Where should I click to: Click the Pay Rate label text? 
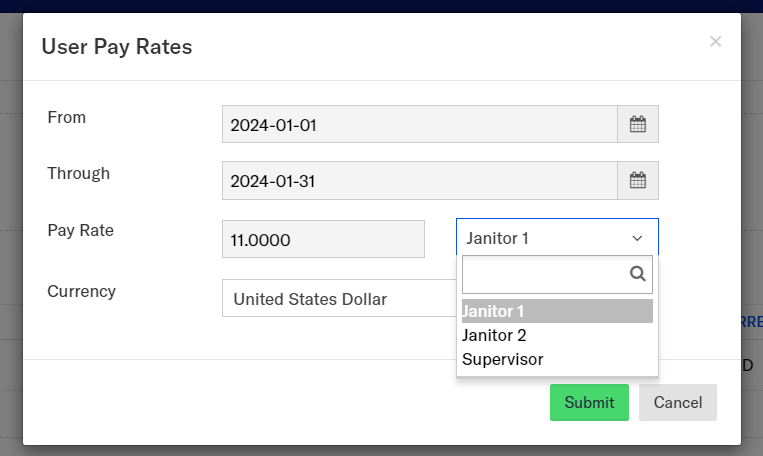[x=81, y=230]
